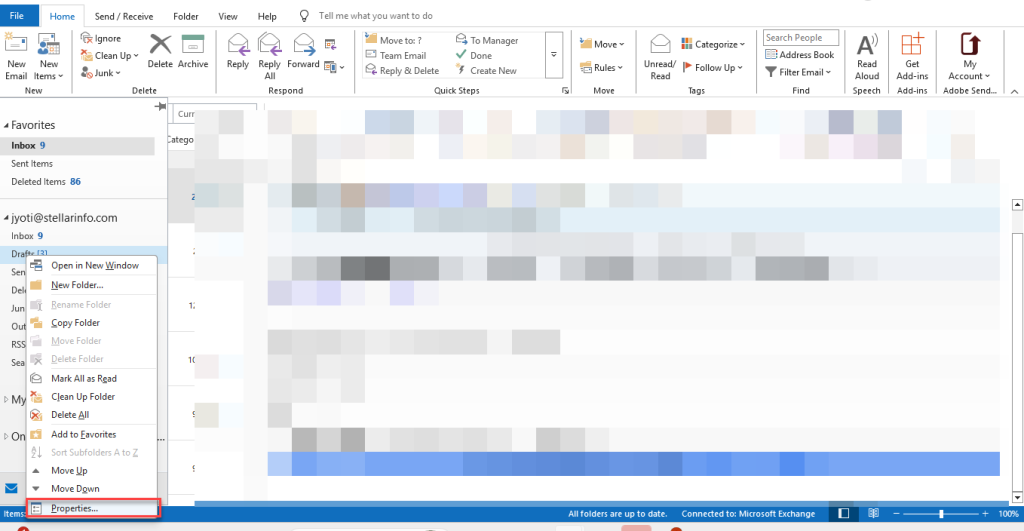
Task: Click the message list scroll down arrow
Action: point(1017,498)
